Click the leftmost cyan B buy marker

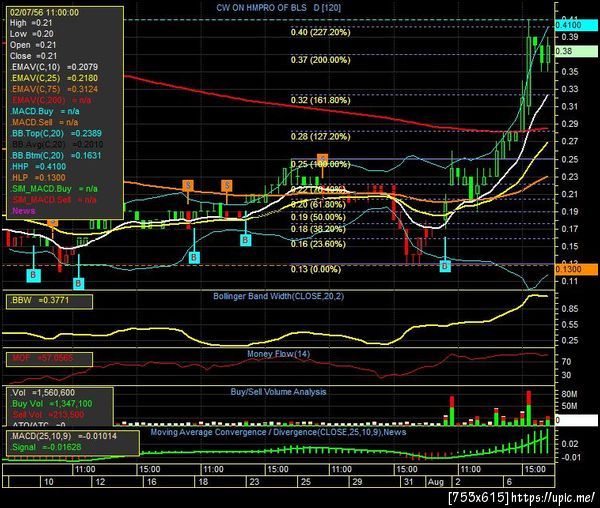(x=33, y=275)
